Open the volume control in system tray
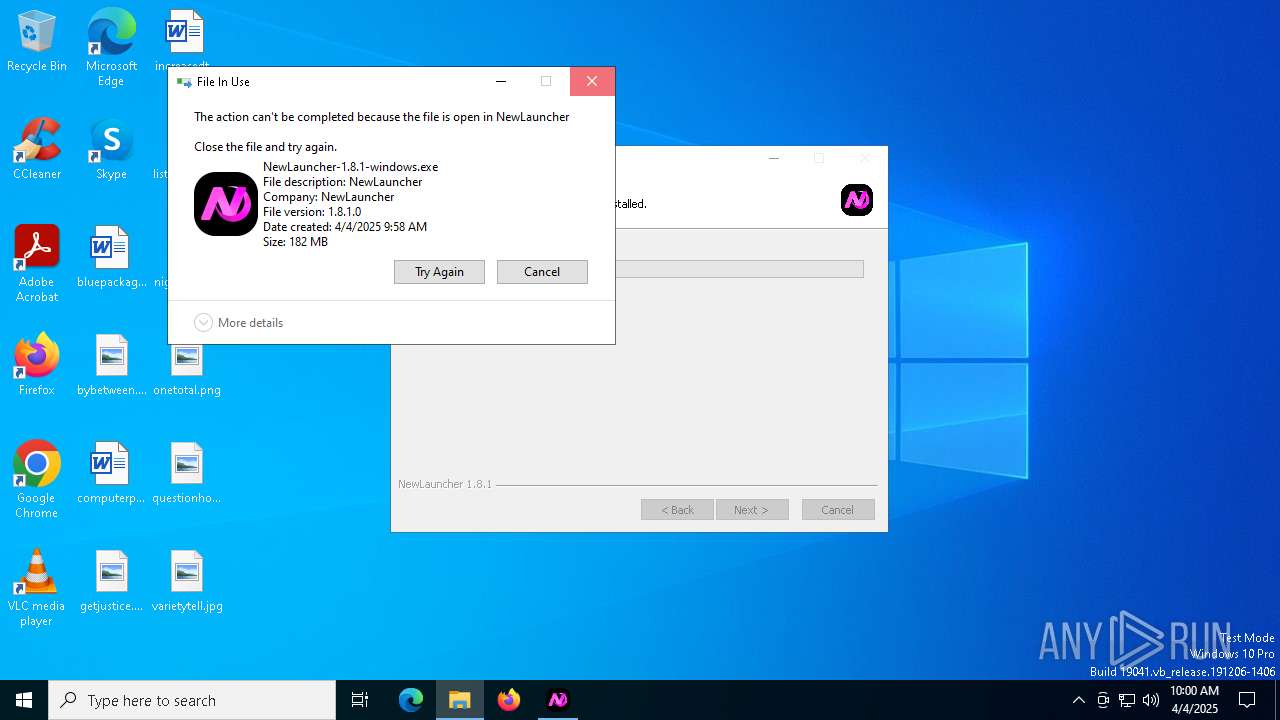Viewport: 1280px width, 720px height. coord(1151,700)
